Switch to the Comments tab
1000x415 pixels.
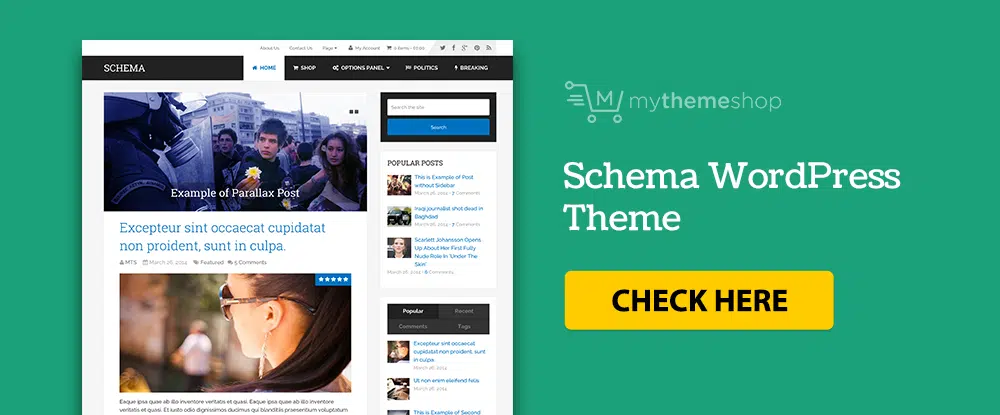coord(413,326)
